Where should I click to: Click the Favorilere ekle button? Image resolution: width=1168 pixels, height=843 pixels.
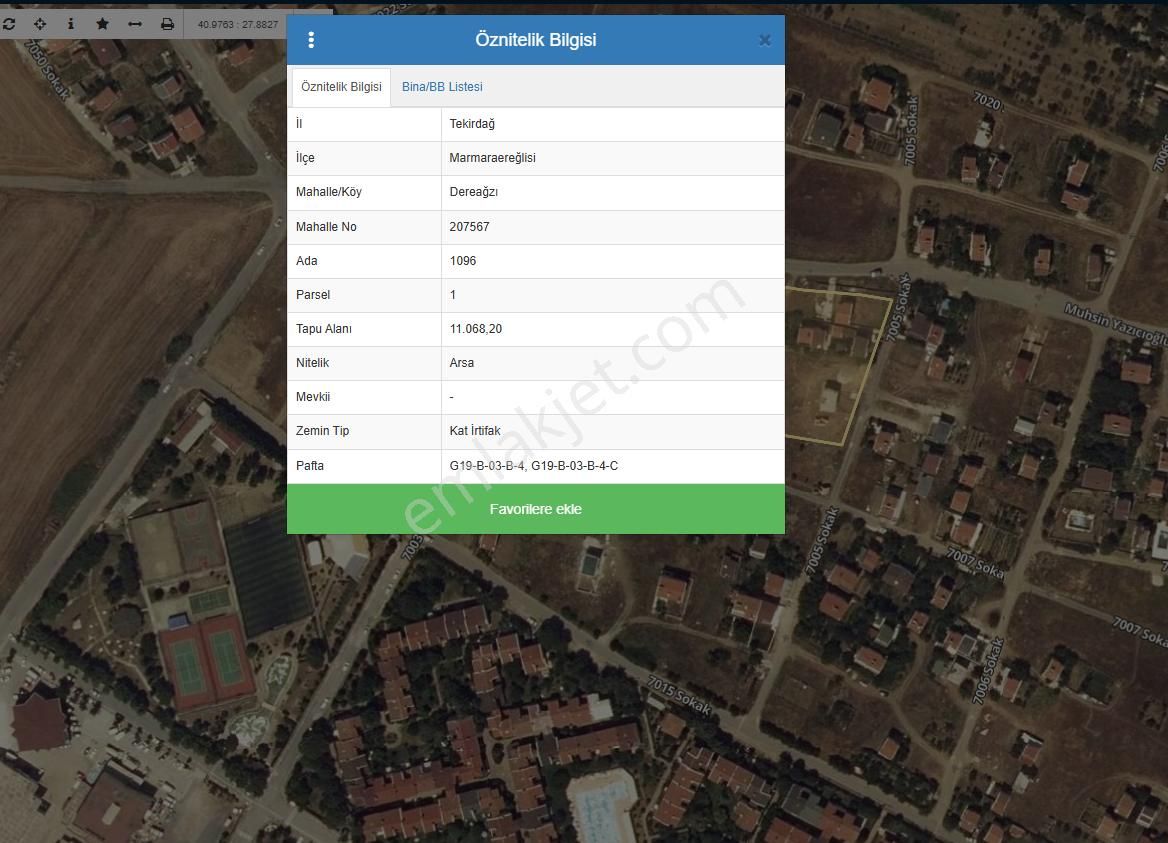pyautogui.click(x=536, y=509)
